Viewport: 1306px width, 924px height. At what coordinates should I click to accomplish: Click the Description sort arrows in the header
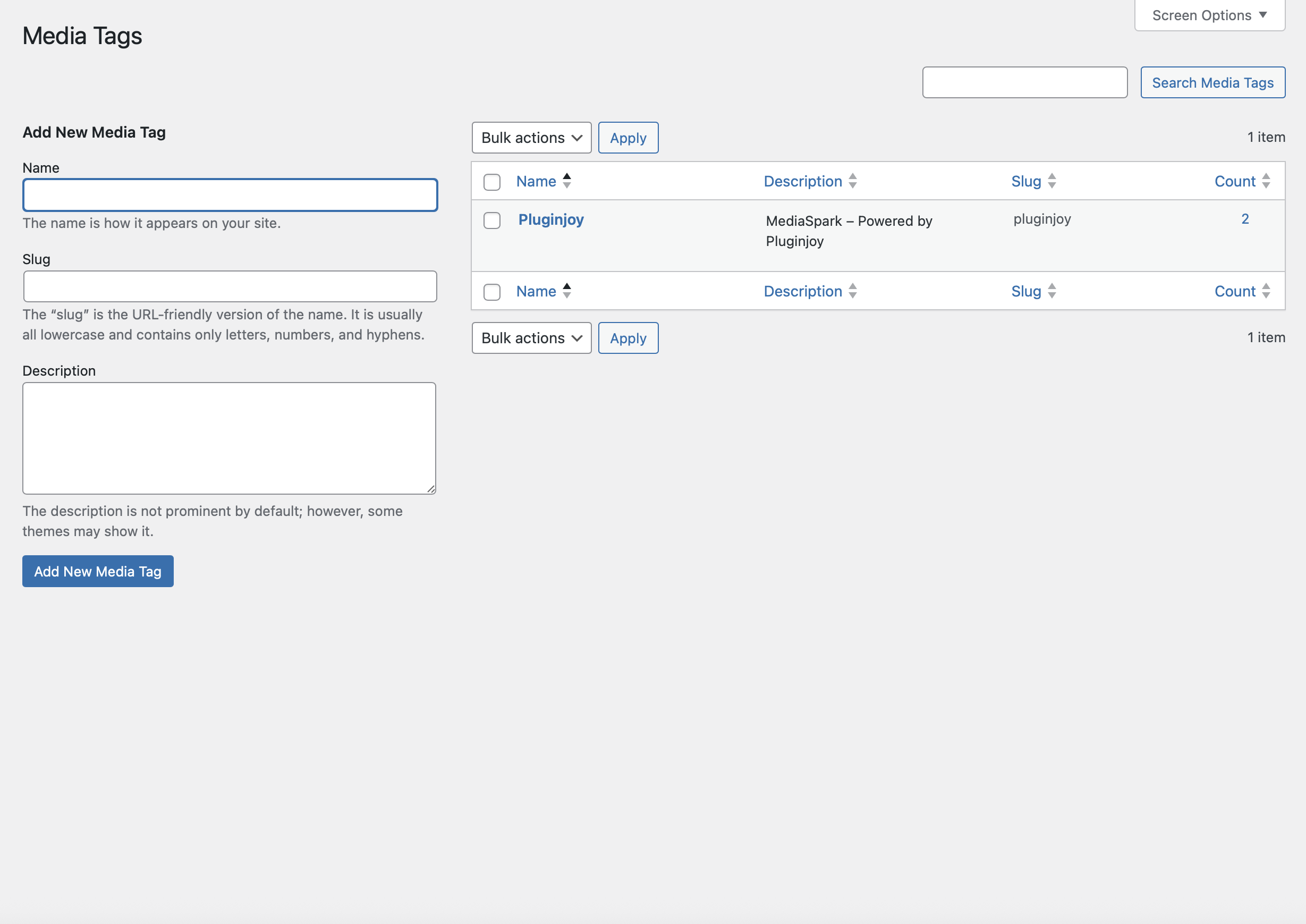[x=852, y=181]
